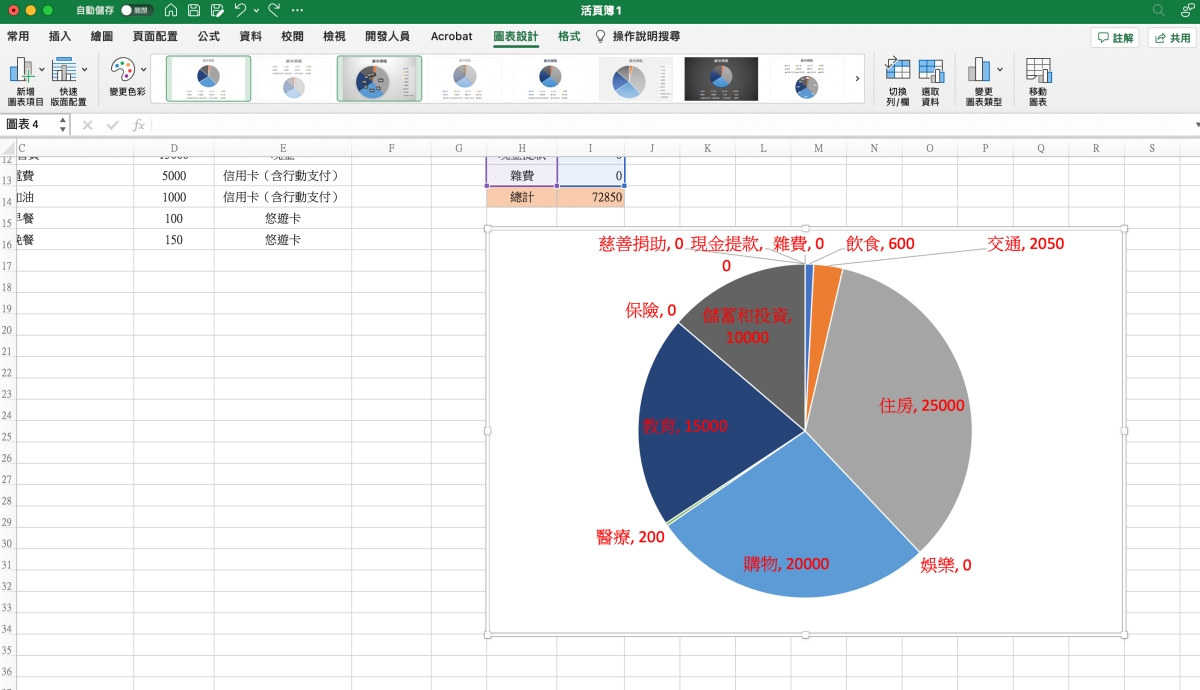Image resolution: width=1200 pixels, height=690 pixels.
Task: Apply the second chart style with hatched pie
Action: [x=294, y=78]
